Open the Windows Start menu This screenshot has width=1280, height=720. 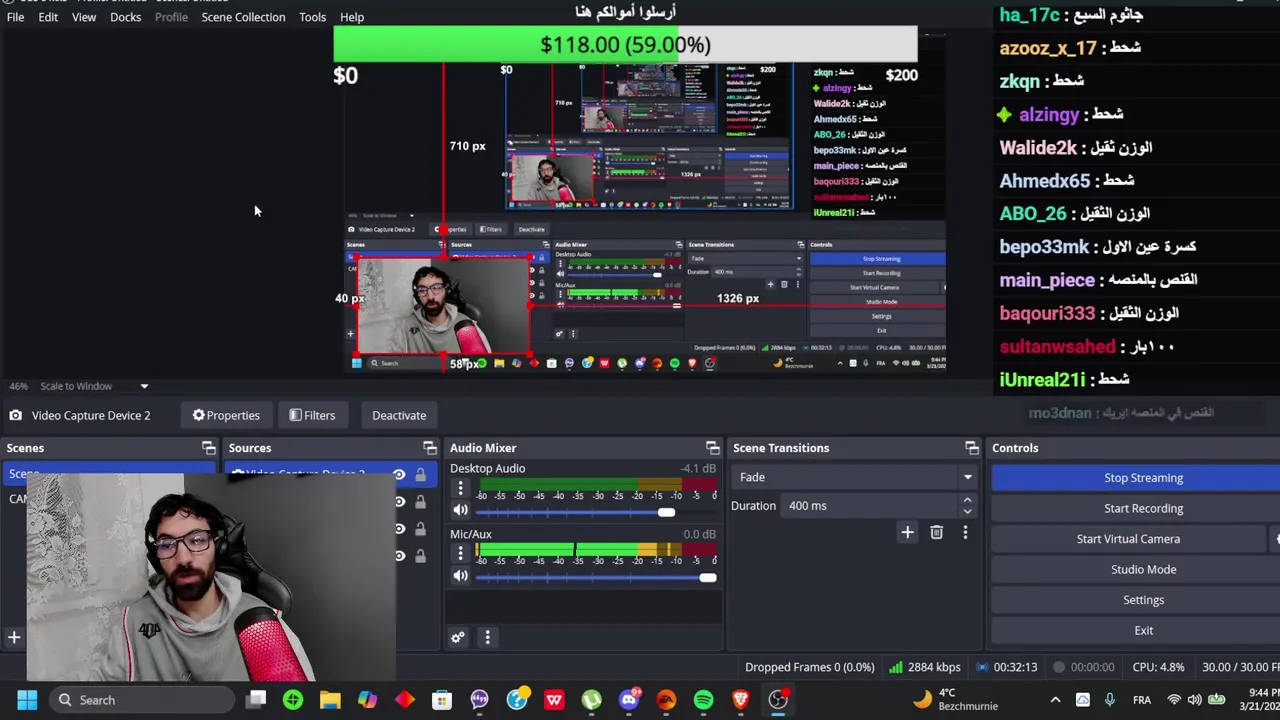coord(27,700)
